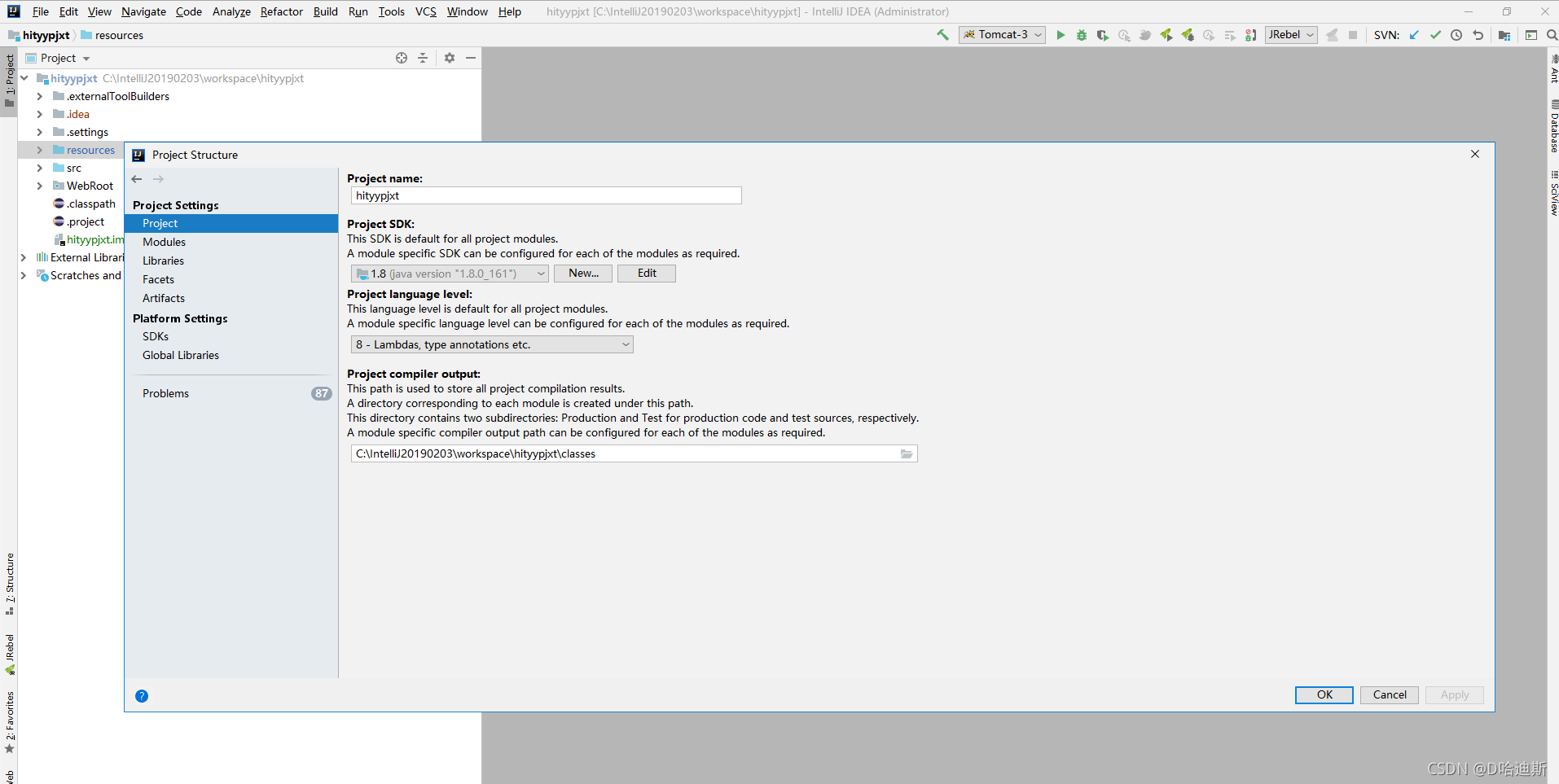Open the Build menu
Screen dimensions: 1559x784
click(x=326, y=11)
